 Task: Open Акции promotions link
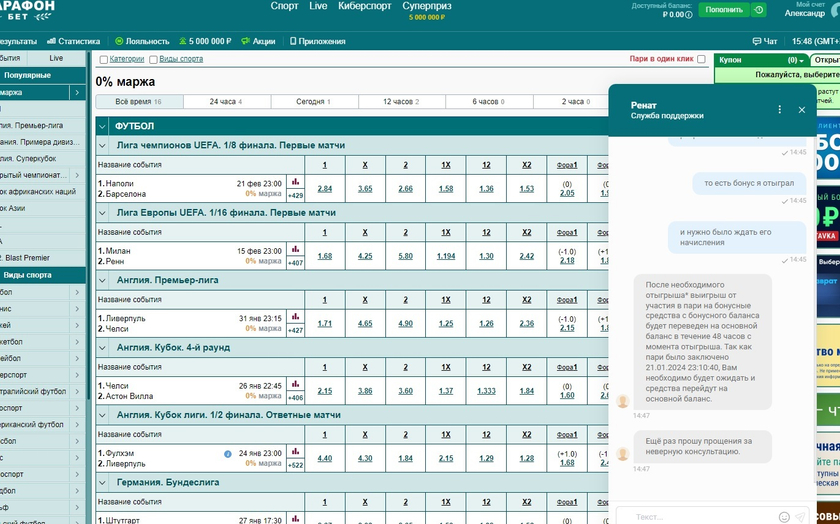point(258,41)
